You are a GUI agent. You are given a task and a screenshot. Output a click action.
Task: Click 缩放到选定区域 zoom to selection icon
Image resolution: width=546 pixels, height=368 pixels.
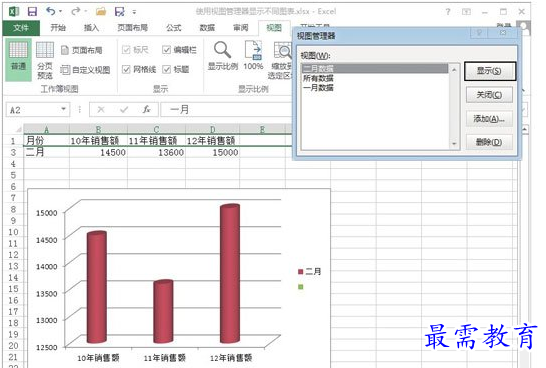click(283, 50)
